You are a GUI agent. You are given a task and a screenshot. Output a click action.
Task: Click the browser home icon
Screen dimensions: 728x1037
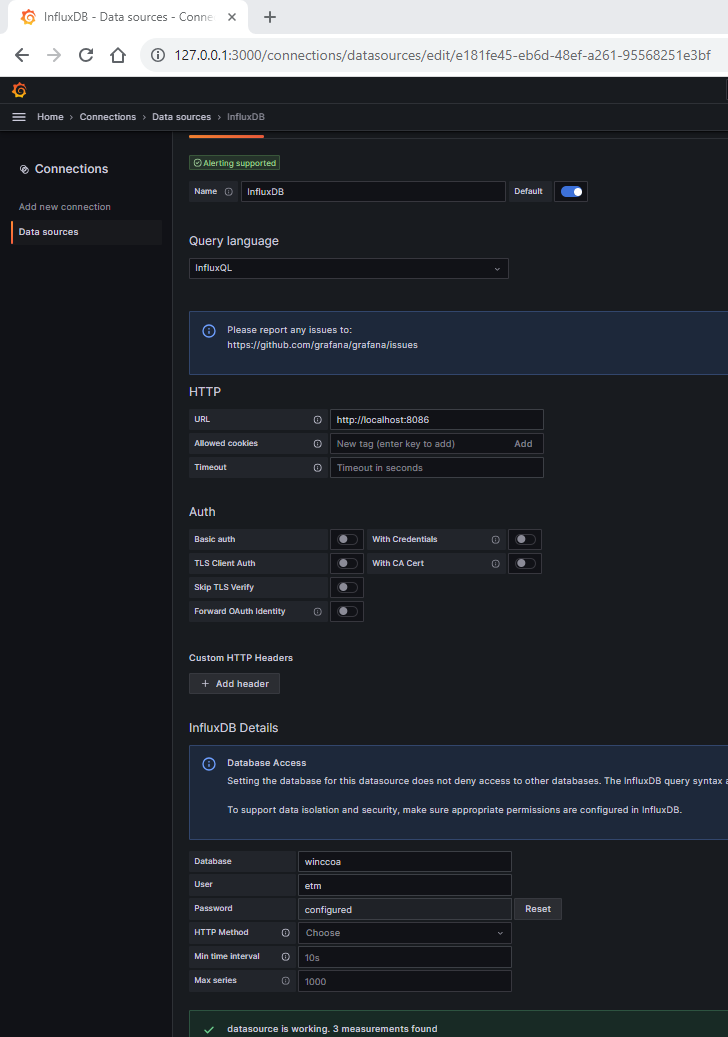[118, 55]
